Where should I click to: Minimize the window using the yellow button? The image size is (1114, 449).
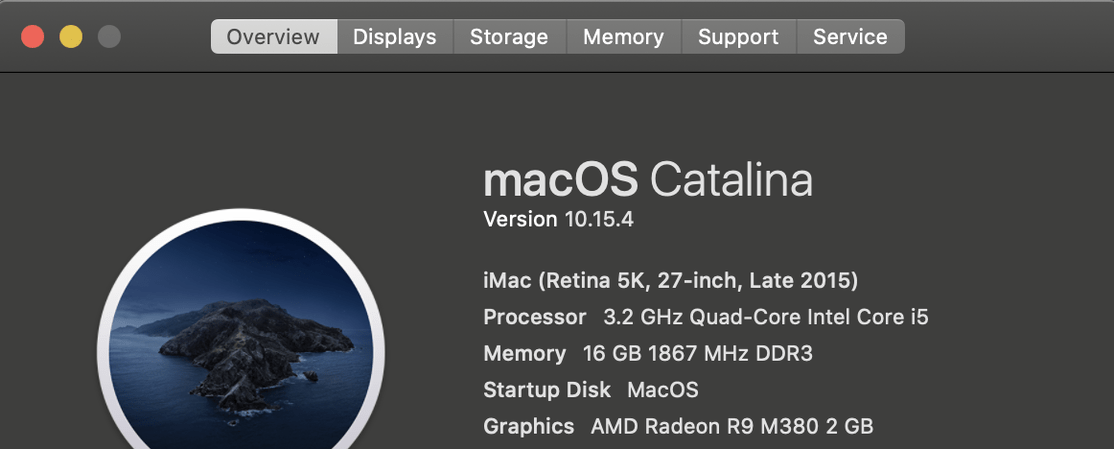click(x=71, y=37)
